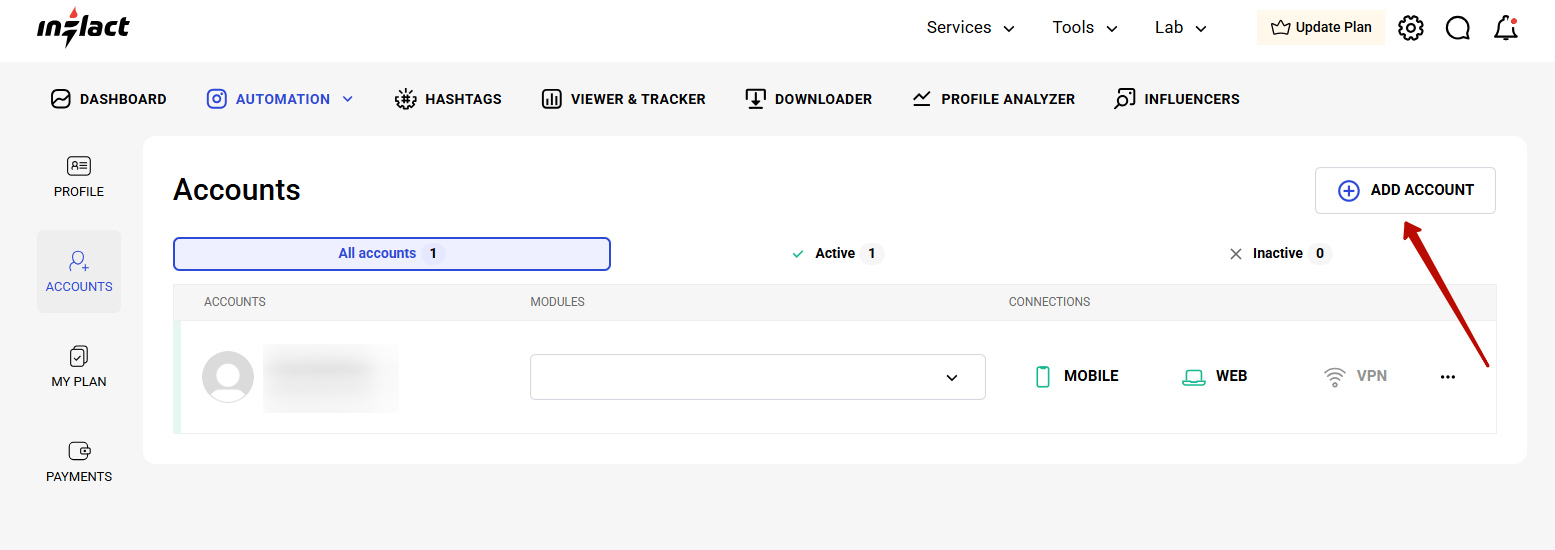Screen dimensions: 1555x550
Task: Open the chat bubble icon
Action: click(x=1458, y=28)
